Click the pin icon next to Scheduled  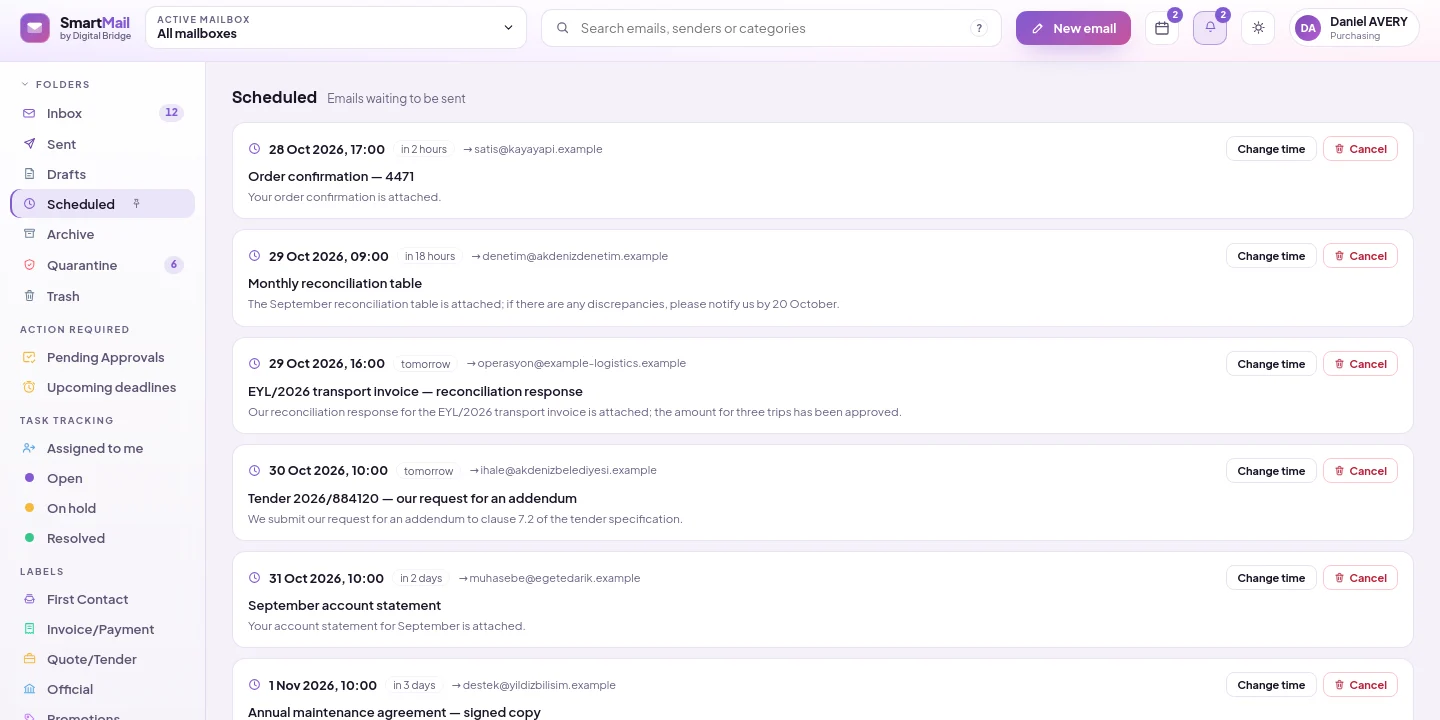pos(137,204)
